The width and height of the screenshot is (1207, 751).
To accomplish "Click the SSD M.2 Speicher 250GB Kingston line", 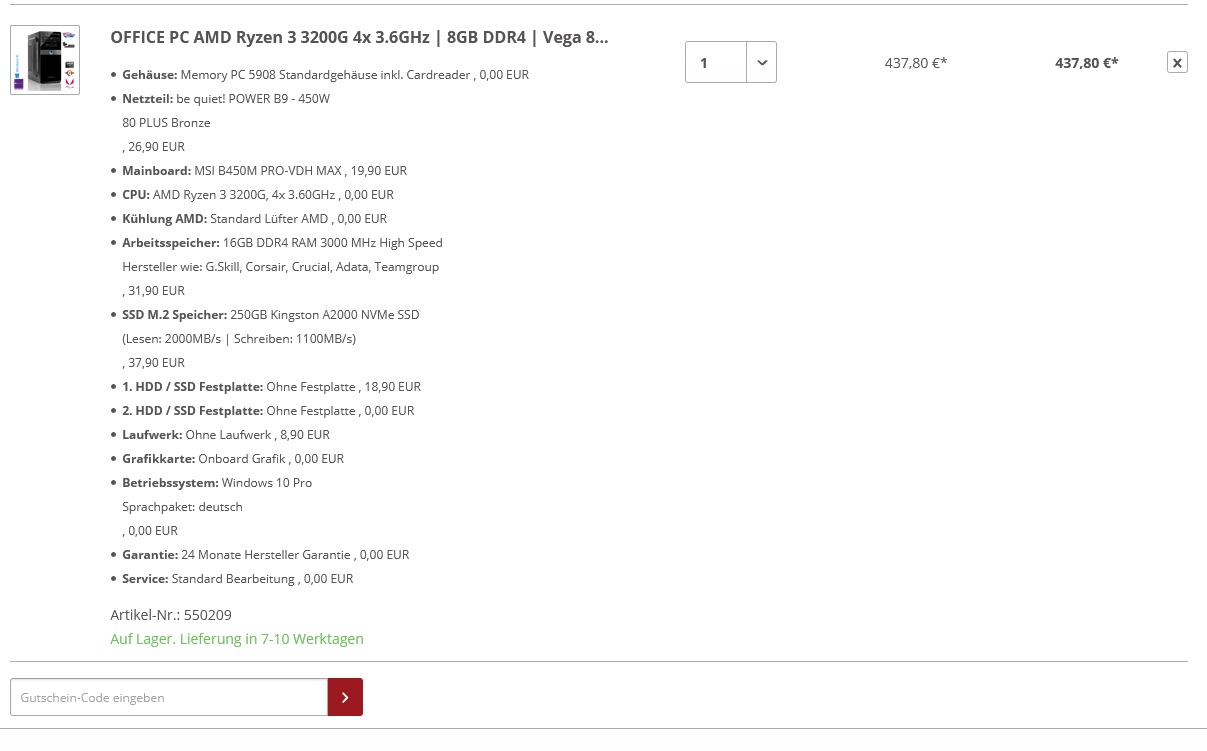I will (271, 315).
